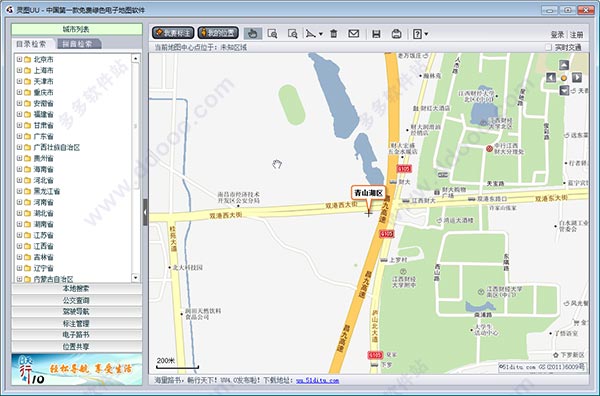Click the city list scrollbar down arrow

135,277
